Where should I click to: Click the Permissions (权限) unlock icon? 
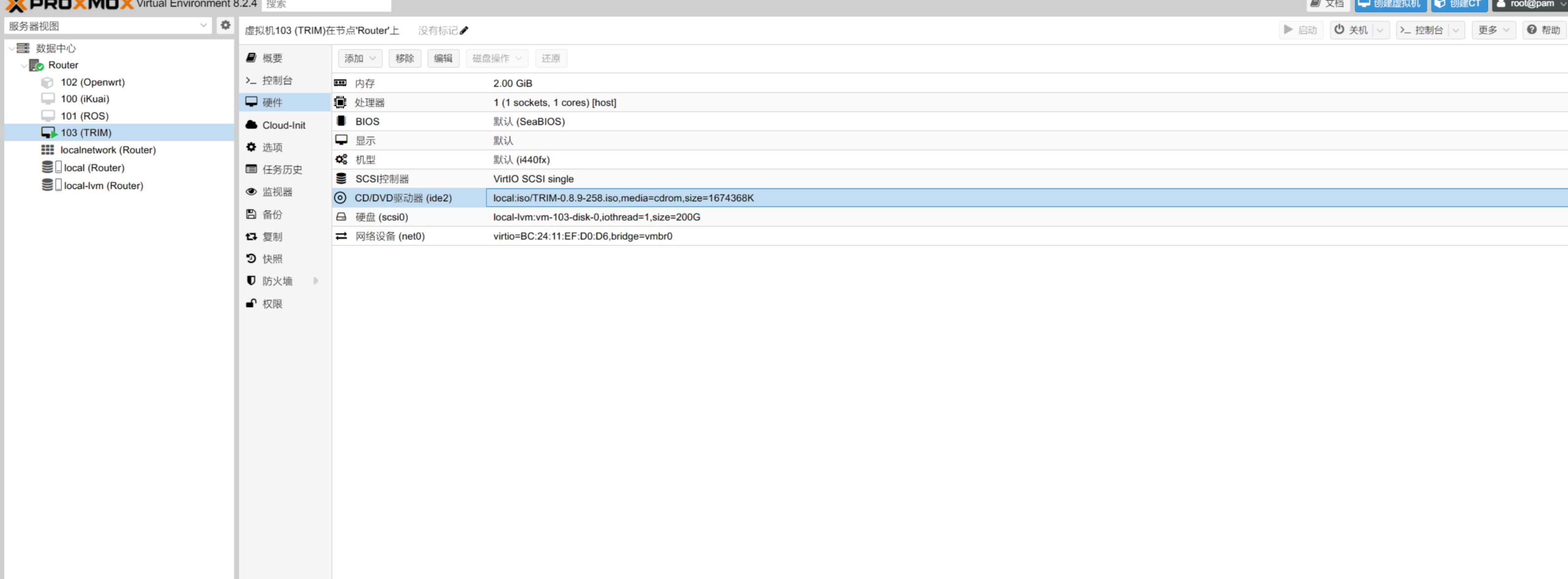point(252,303)
